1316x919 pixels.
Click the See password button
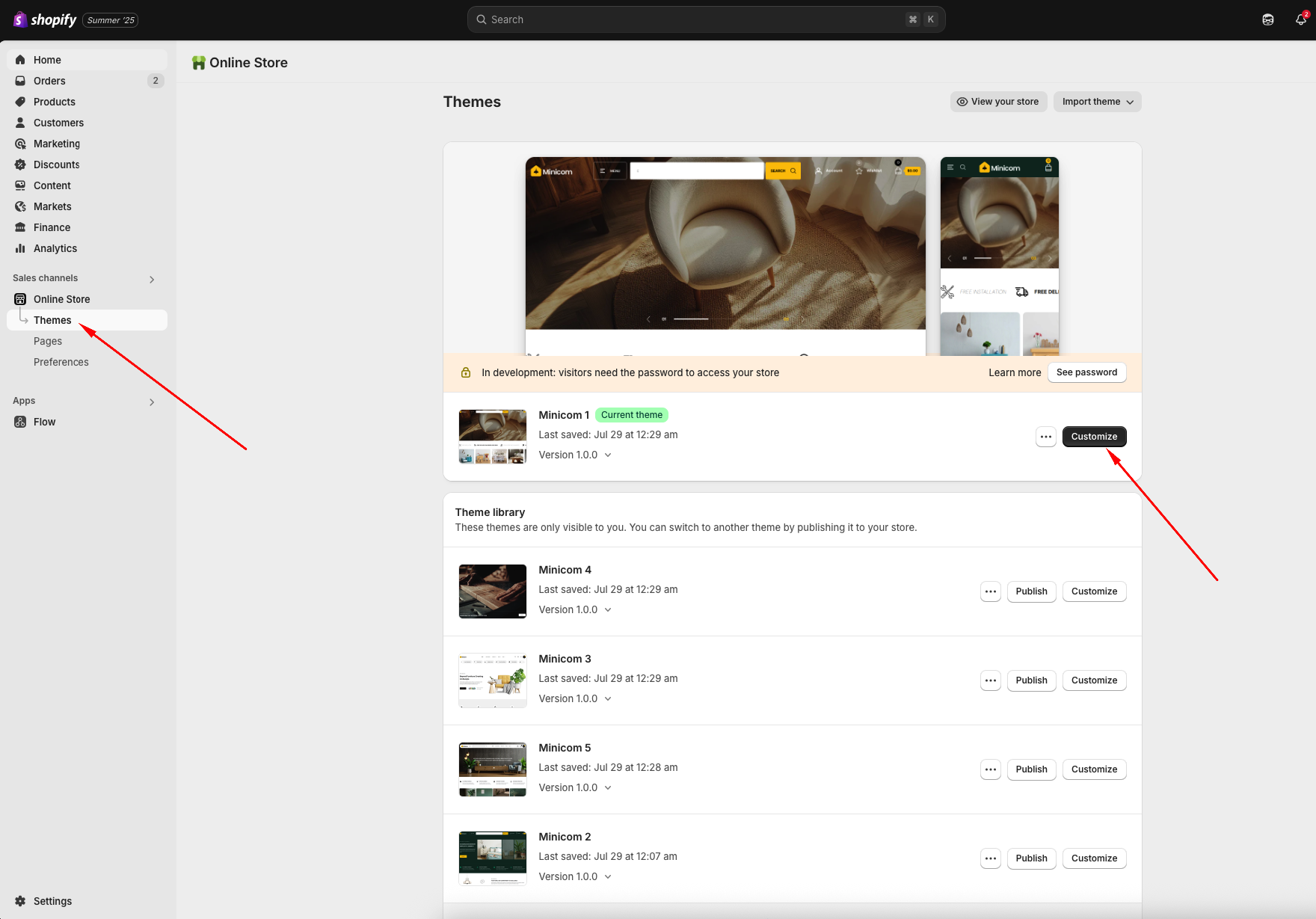1086,372
